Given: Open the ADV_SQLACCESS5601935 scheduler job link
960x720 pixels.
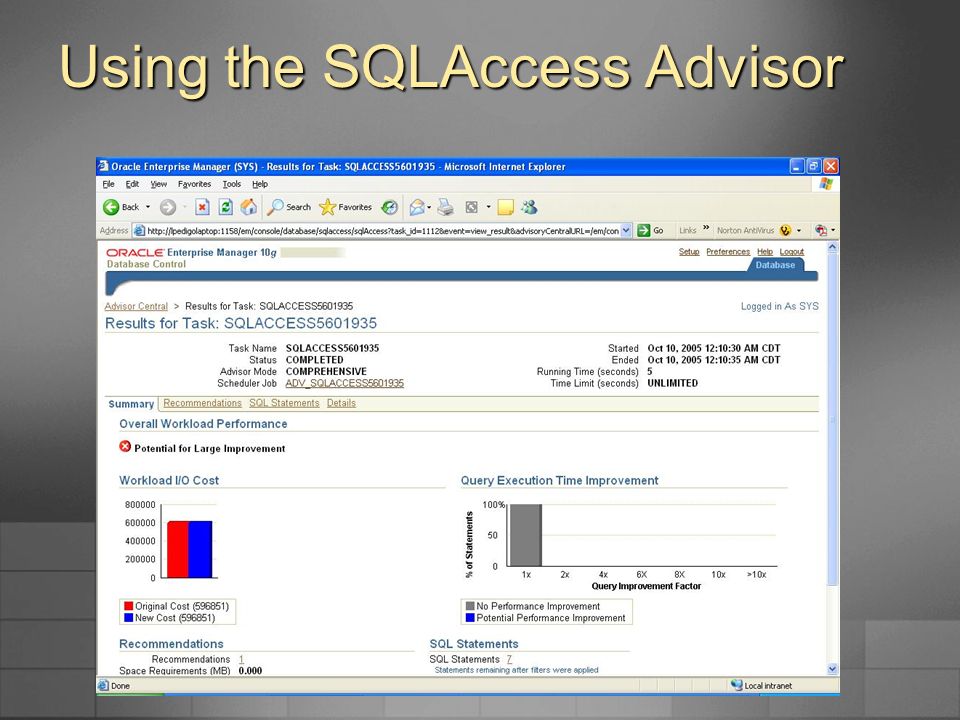Looking at the screenshot, I should point(345,383).
